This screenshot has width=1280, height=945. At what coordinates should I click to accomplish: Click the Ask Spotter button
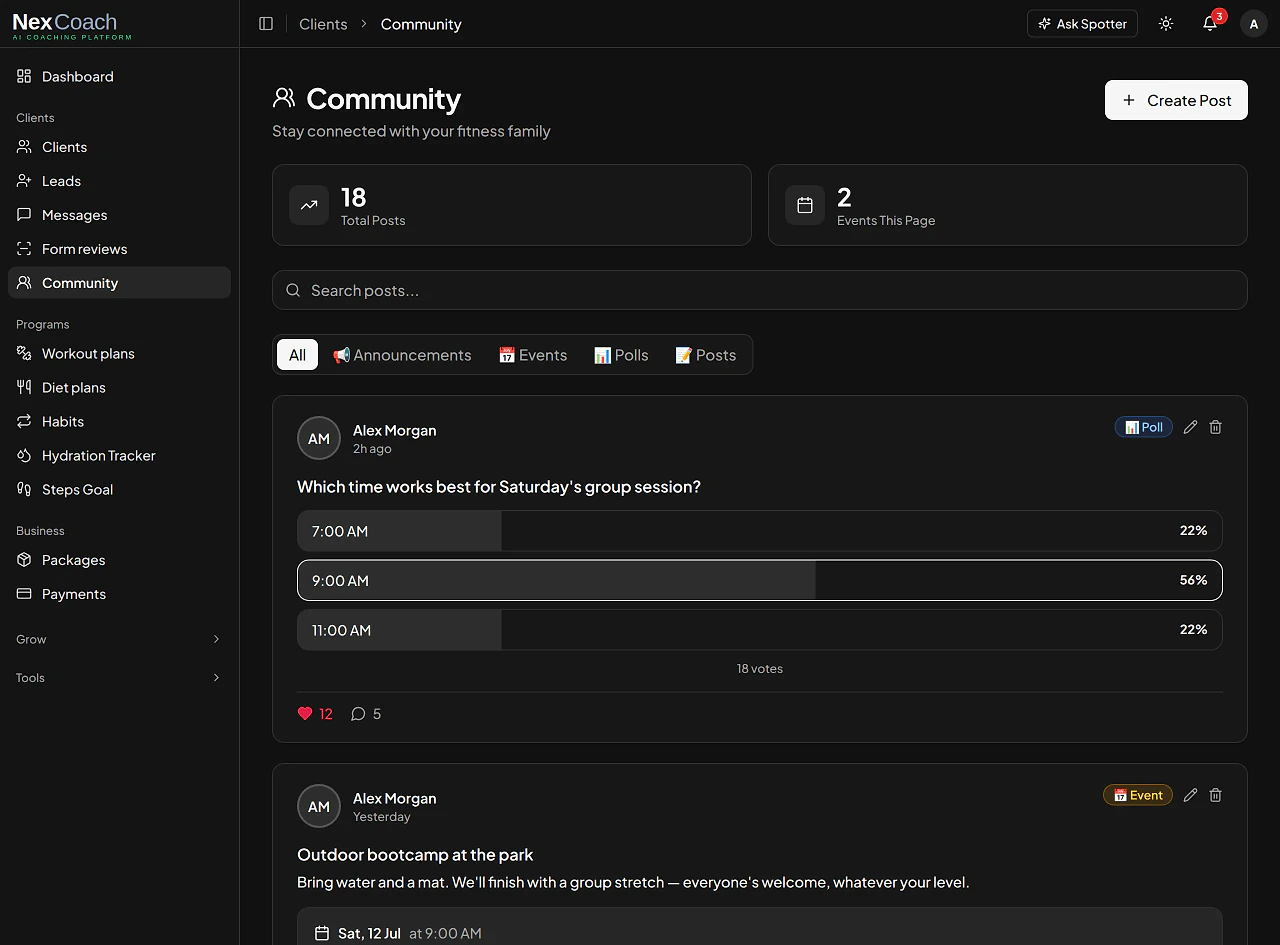(x=1082, y=24)
